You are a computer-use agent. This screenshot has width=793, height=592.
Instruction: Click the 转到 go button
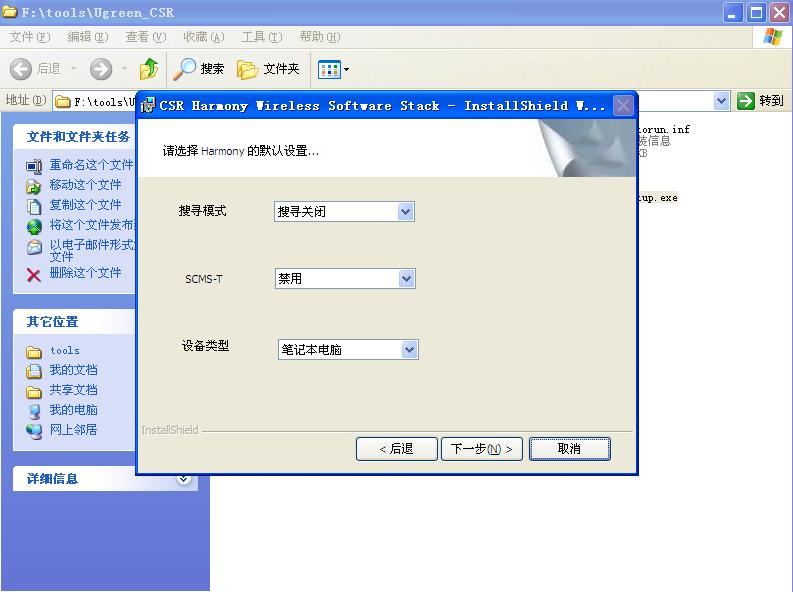pyautogui.click(x=760, y=101)
